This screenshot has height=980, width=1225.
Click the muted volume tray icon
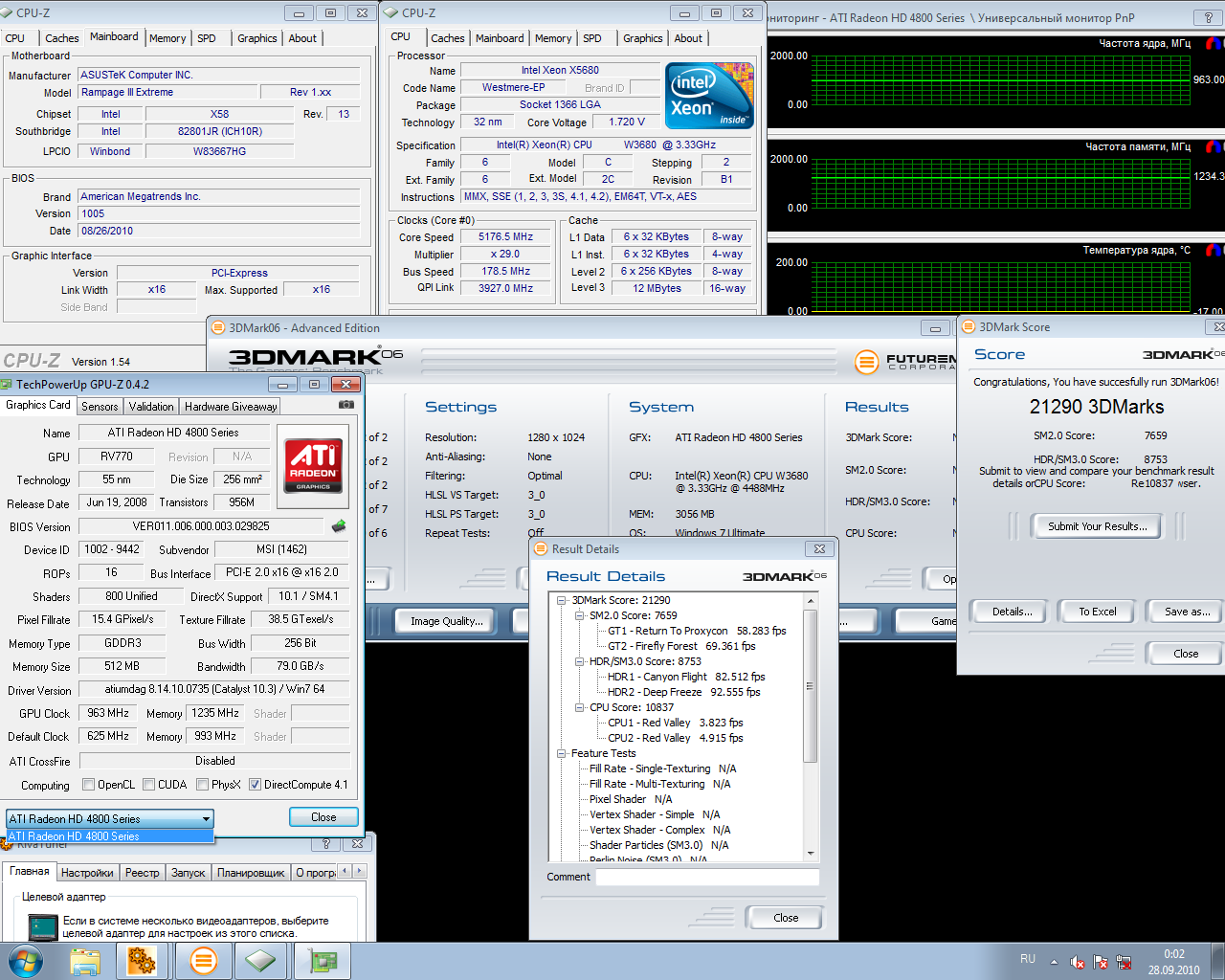click(1078, 962)
